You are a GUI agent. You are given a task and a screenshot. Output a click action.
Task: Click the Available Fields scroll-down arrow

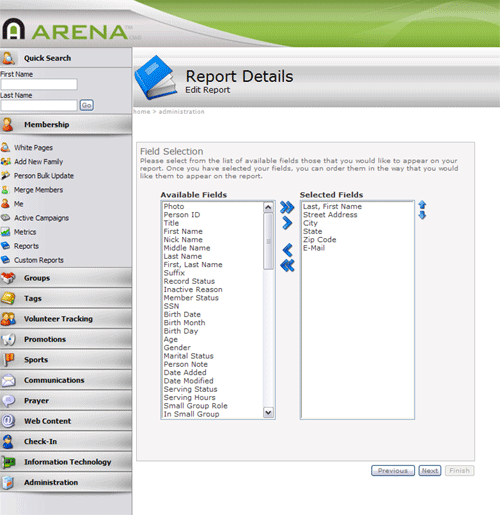coord(268,413)
